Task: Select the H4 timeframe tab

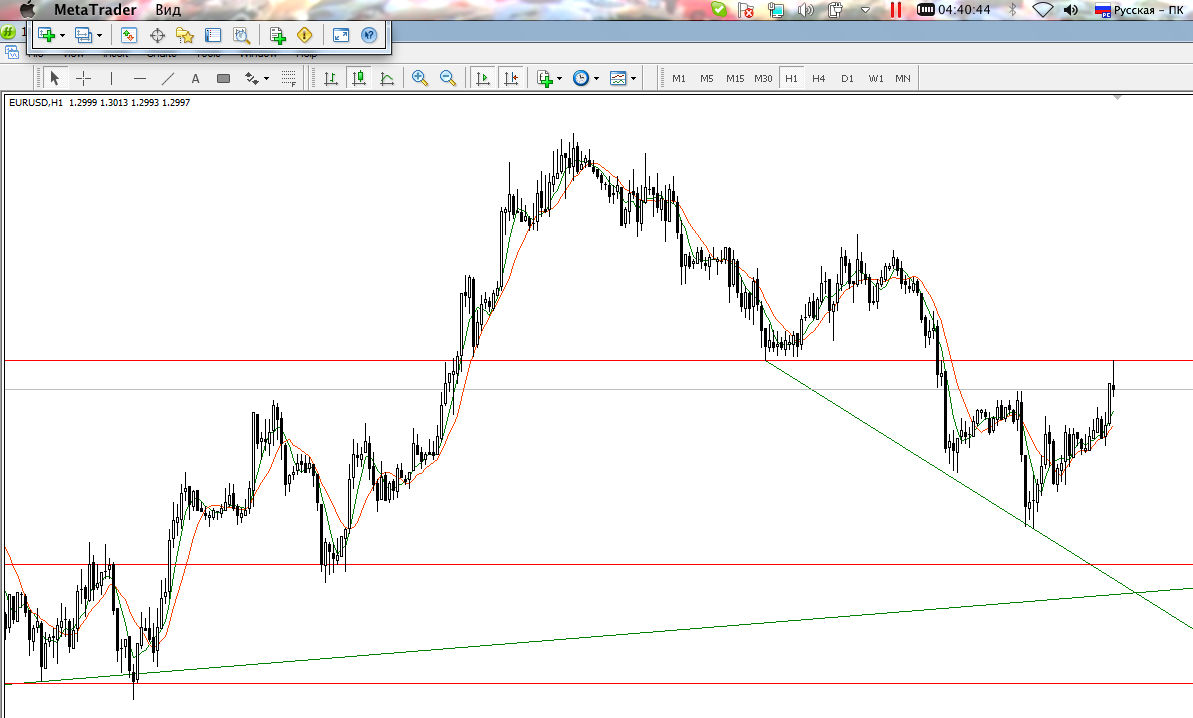Action: click(x=819, y=78)
